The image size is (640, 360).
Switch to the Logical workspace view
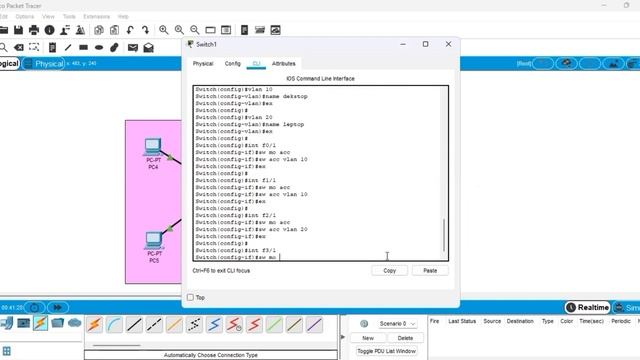[9, 64]
